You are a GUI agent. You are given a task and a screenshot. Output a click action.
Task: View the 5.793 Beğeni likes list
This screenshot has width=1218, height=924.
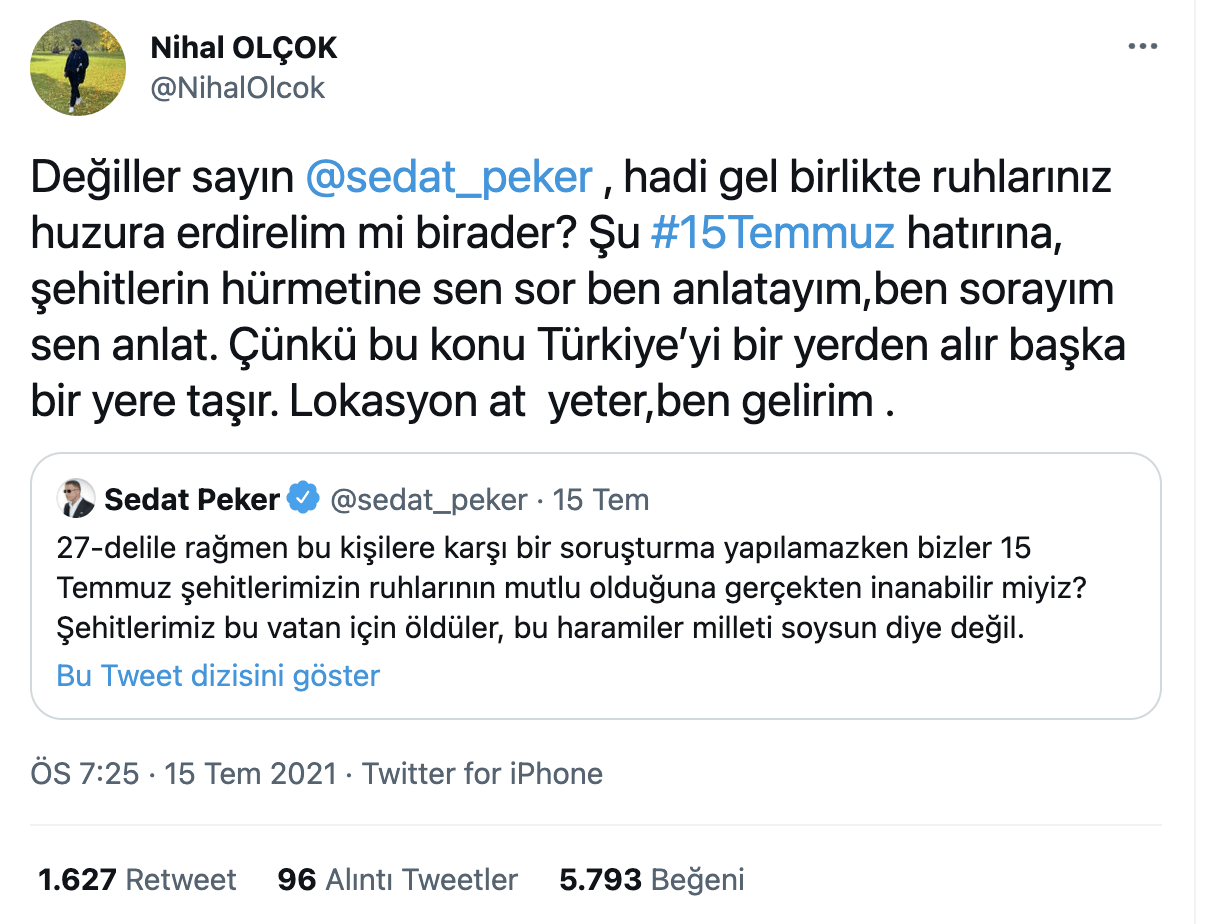click(652, 879)
